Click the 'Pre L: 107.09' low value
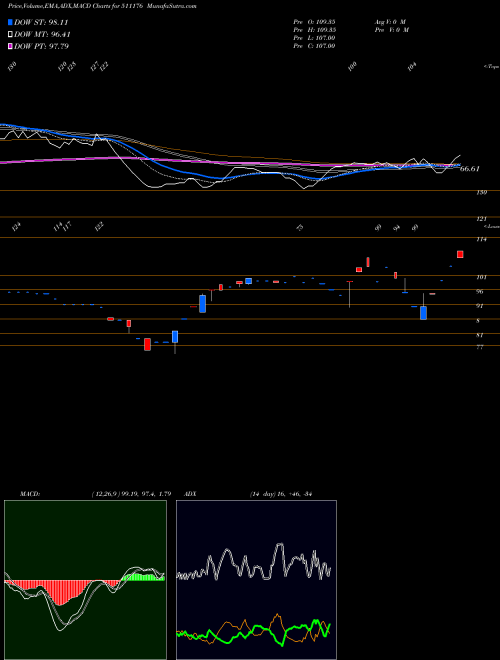Image resolution: width=500 pixels, height=660 pixels. 314,38
